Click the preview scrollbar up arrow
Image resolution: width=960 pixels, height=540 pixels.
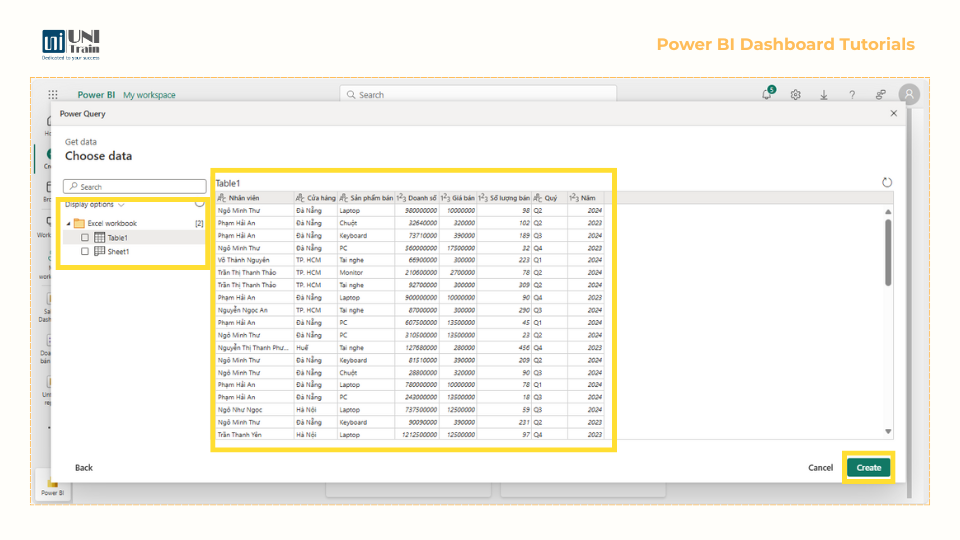[888, 212]
